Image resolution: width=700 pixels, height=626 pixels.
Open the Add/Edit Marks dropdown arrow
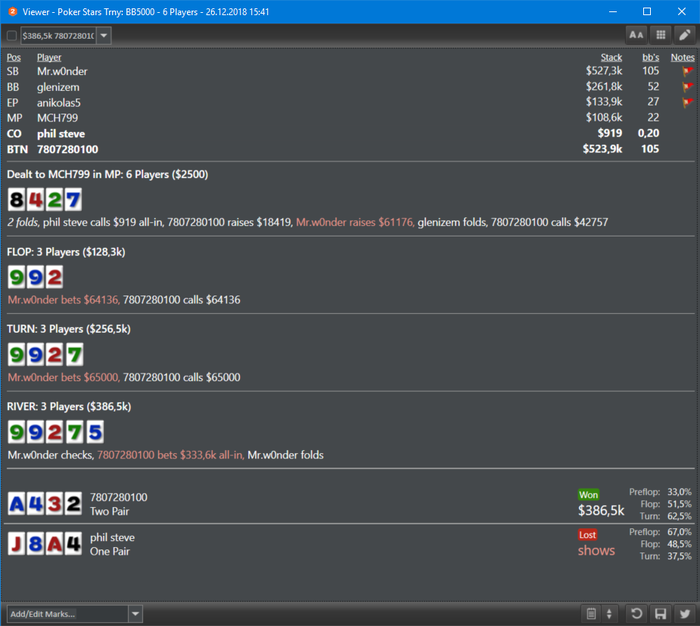(135, 614)
